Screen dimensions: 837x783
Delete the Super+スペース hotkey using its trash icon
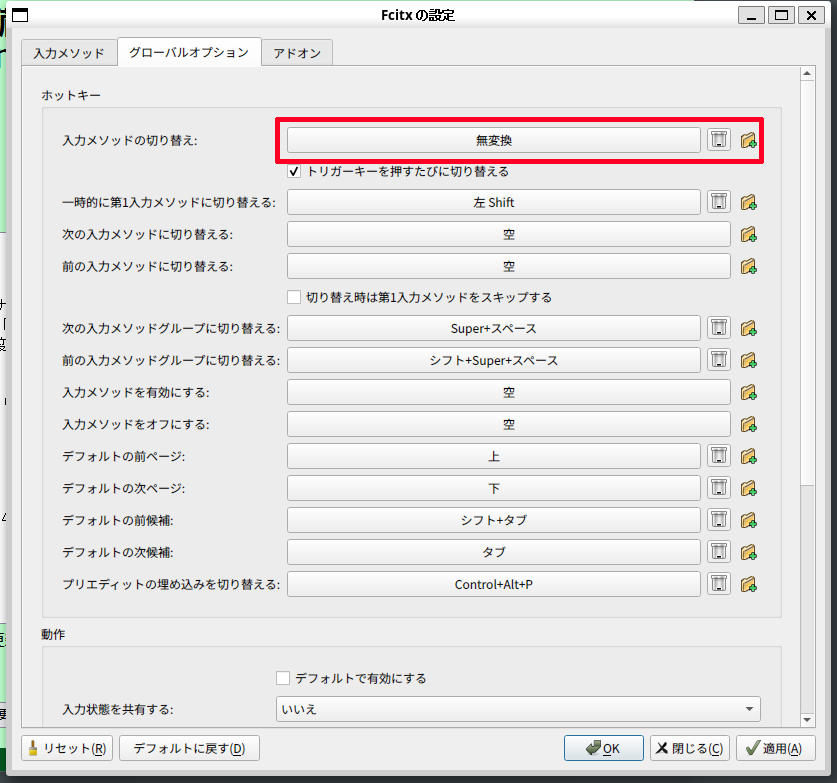[x=719, y=328]
